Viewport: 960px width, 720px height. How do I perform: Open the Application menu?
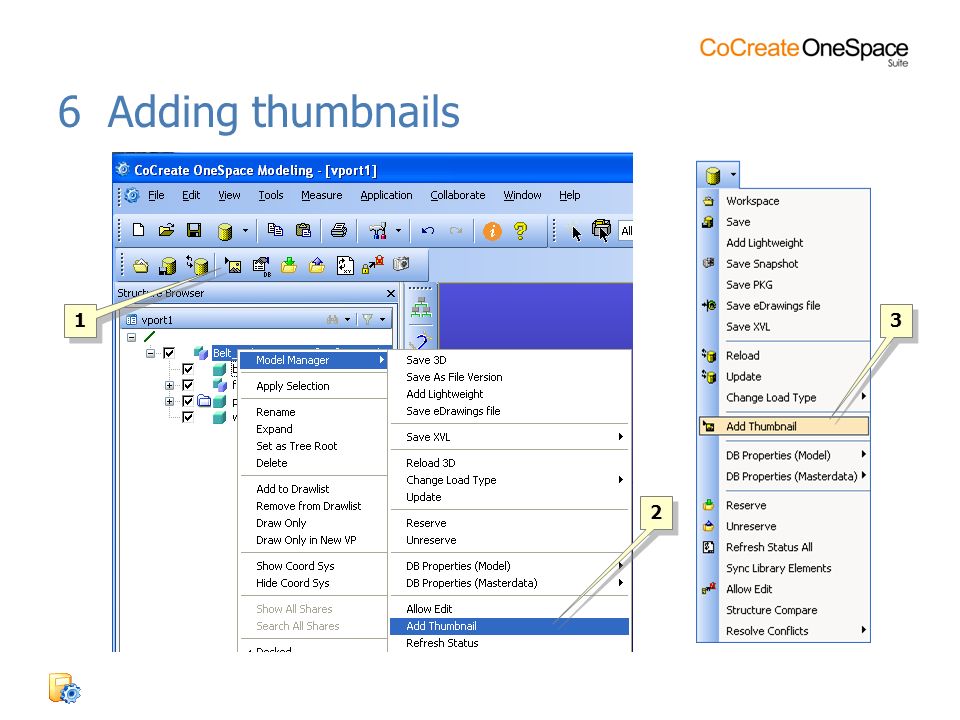pyautogui.click(x=386, y=195)
